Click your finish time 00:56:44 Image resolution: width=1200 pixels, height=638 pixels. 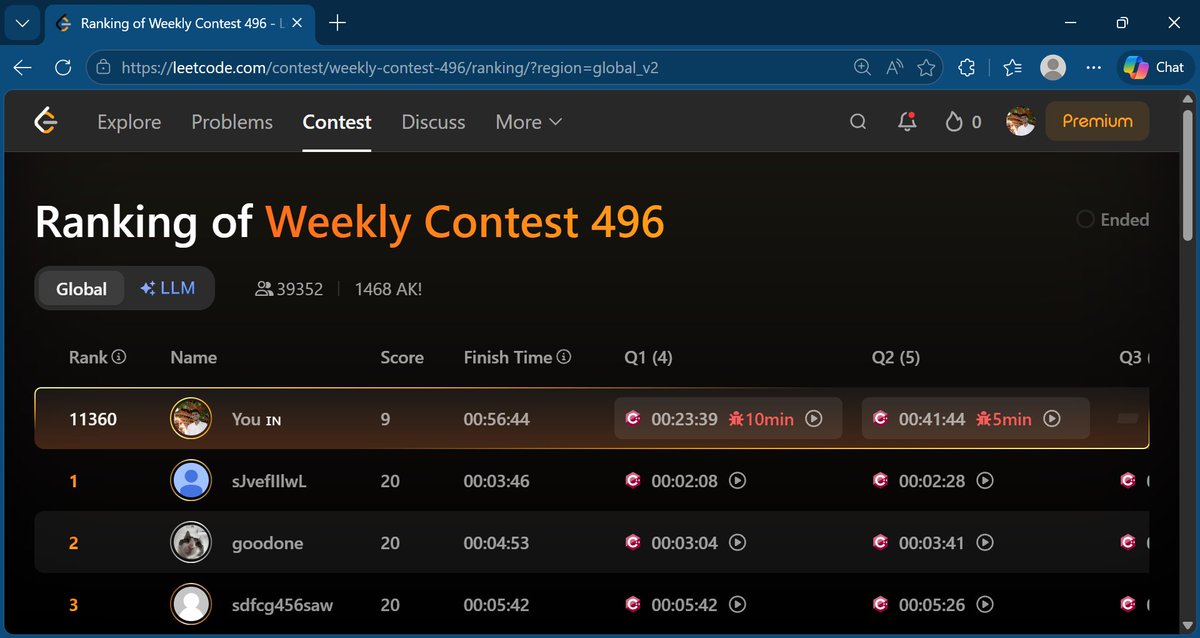(496, 419)
